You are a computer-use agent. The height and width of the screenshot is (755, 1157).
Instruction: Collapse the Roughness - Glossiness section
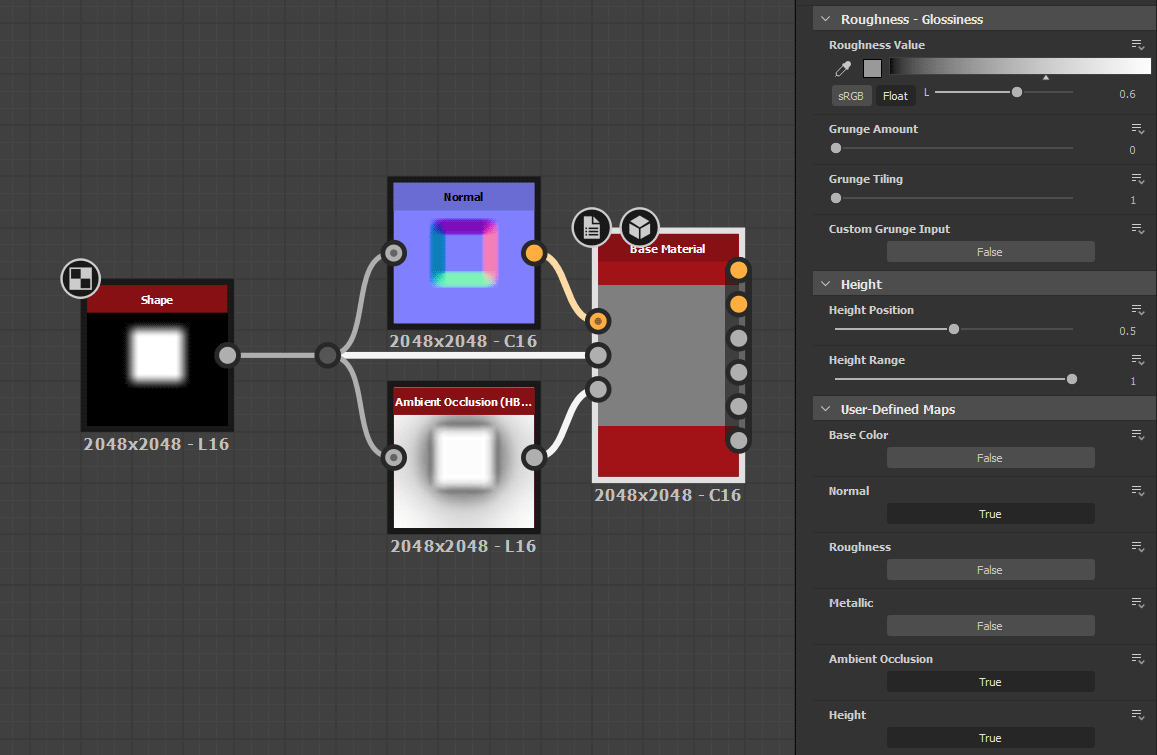pyautogui.click(x=826, y=19)
